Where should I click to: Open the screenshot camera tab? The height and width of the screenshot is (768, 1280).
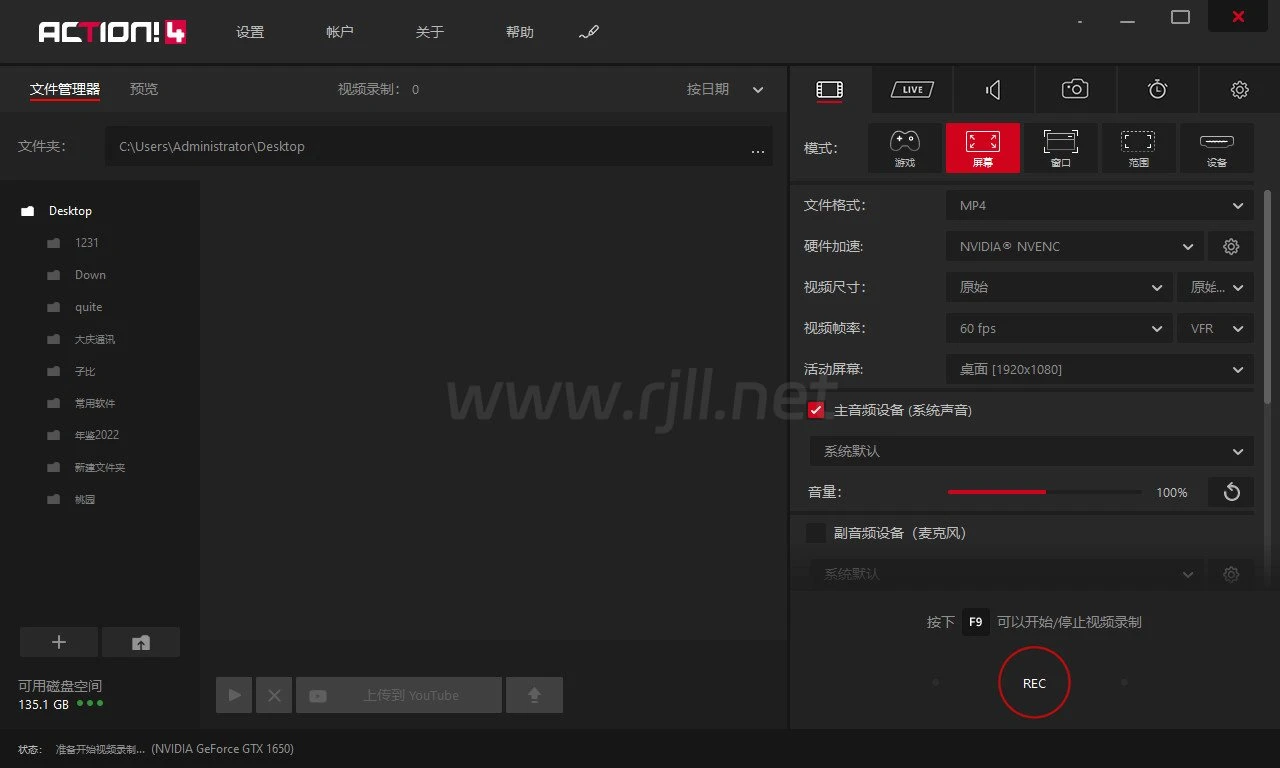pos(1075,90)
